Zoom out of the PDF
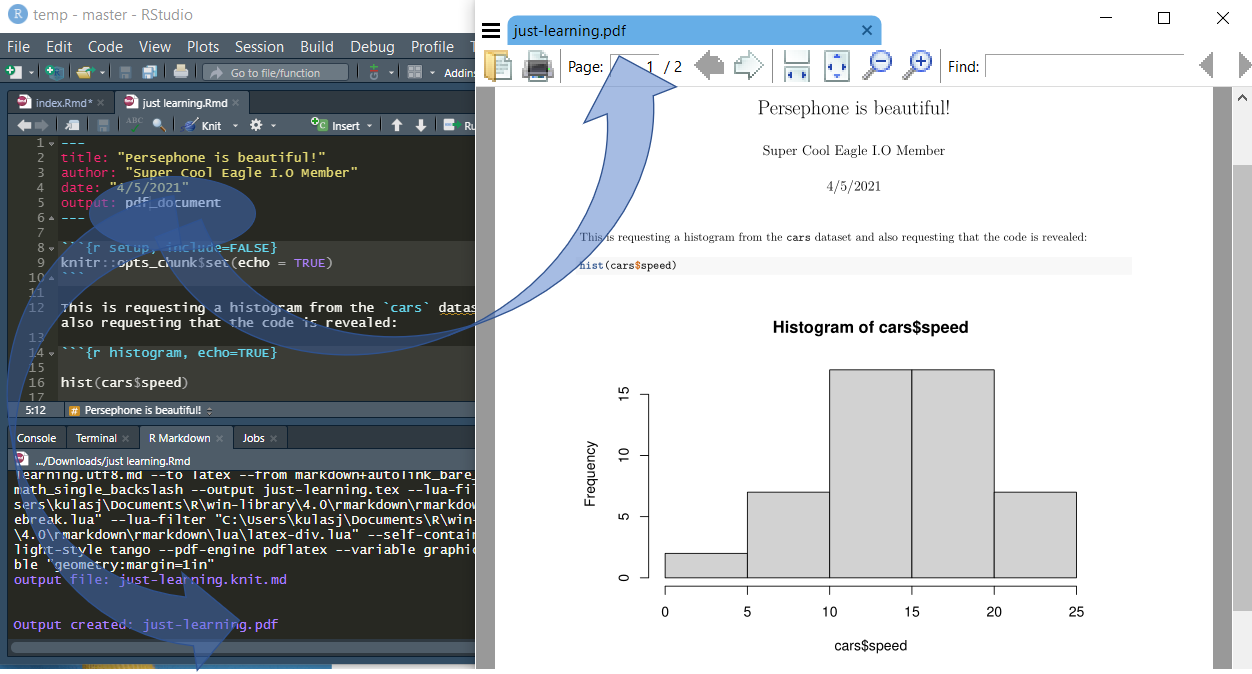The image size is (1252, 674). [x=877, y=65]
